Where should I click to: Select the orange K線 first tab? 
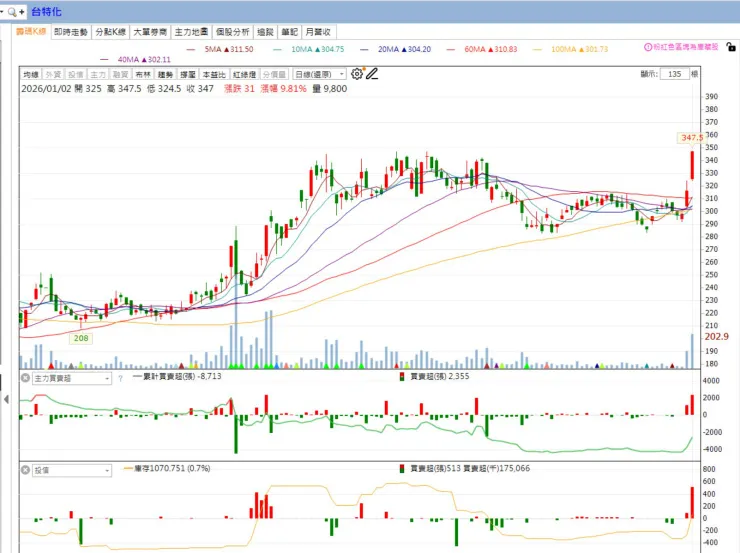[x=31, y=32]
